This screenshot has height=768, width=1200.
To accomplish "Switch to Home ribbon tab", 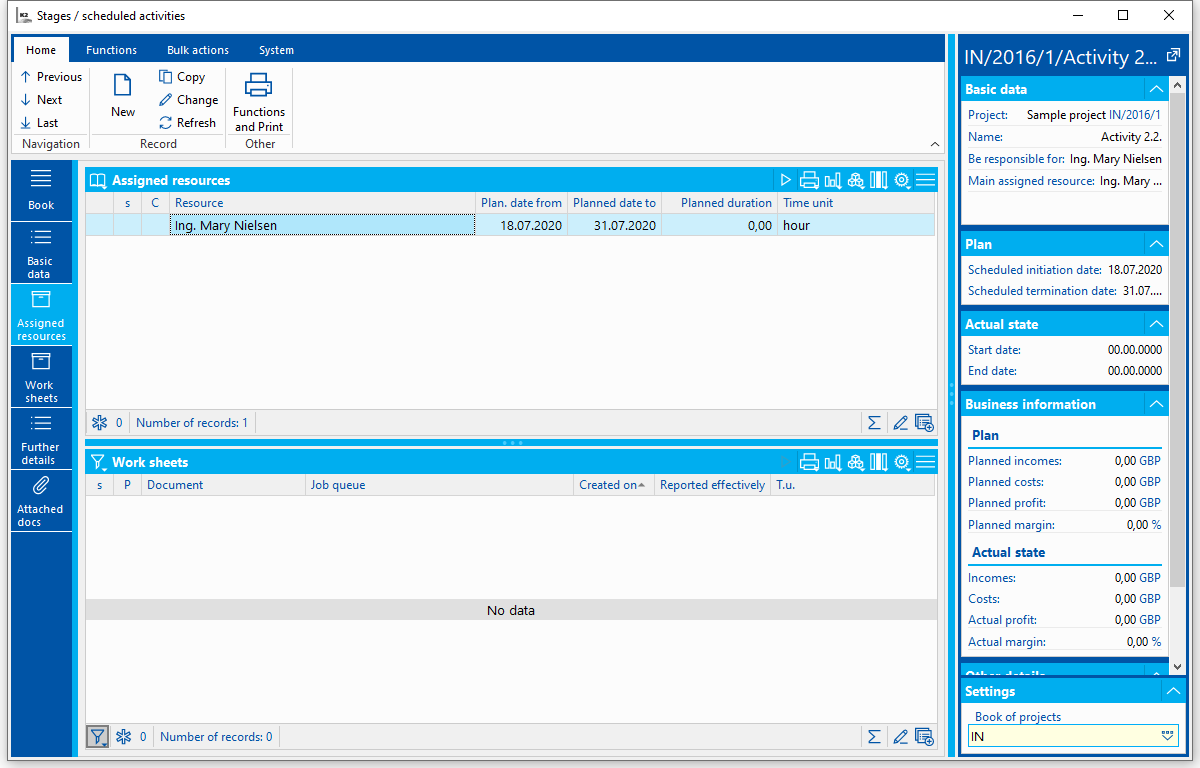I will point(41,50).
